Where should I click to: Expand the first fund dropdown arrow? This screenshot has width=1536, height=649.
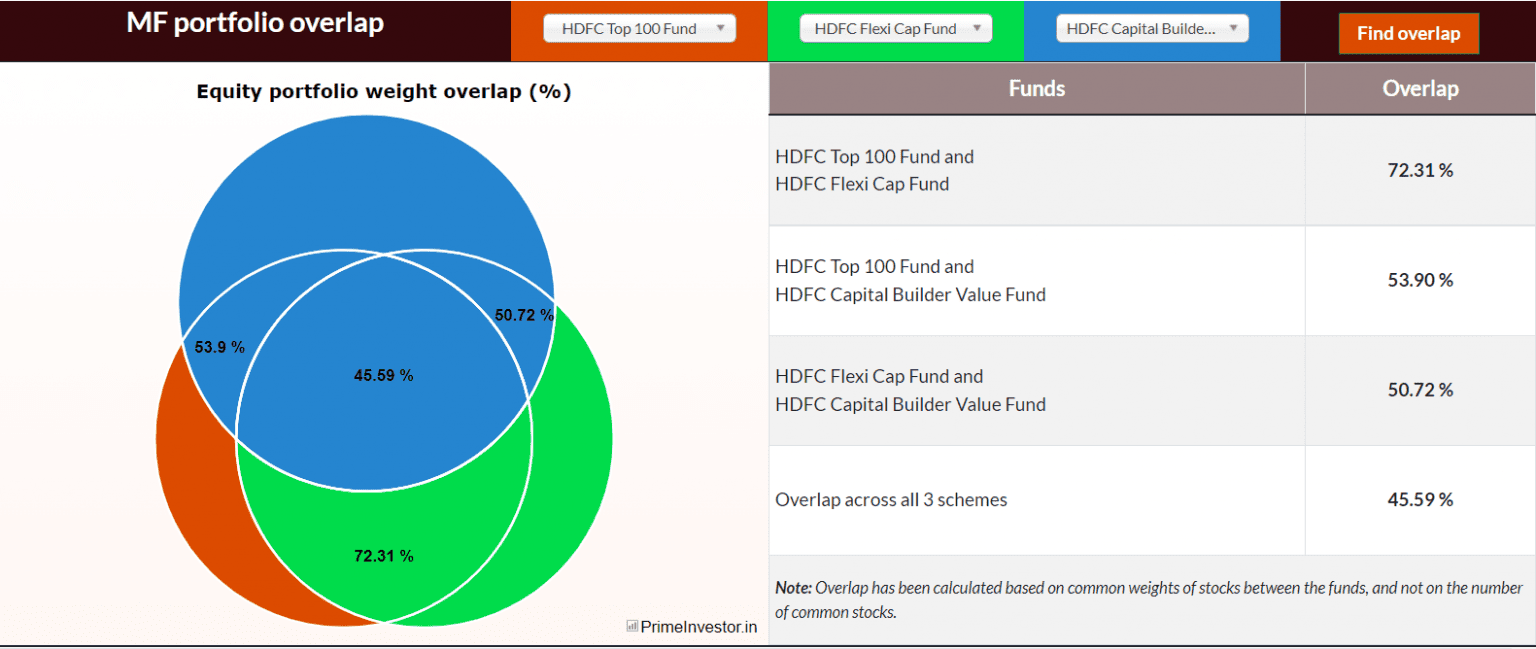[721, 28]
